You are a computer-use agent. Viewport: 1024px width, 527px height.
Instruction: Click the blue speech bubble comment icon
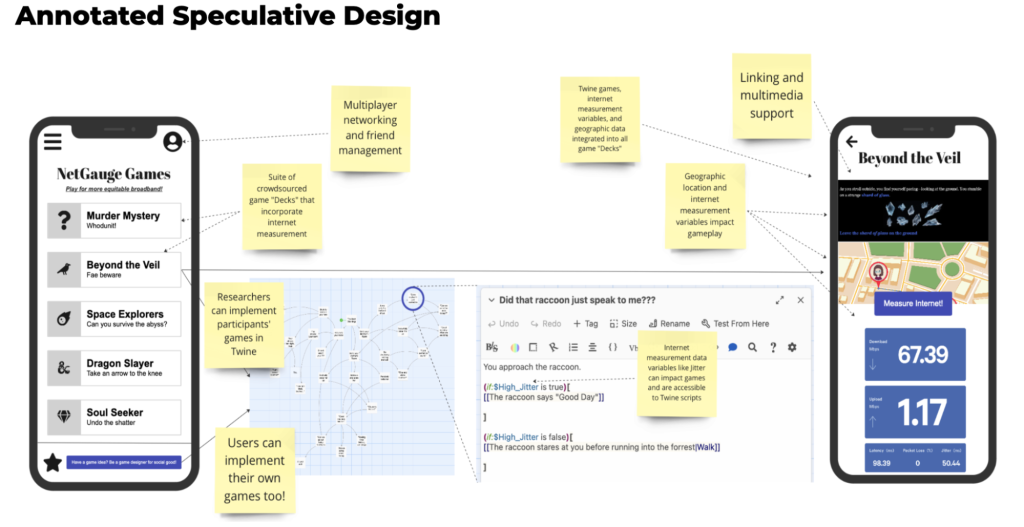click(x=732, y=347)
